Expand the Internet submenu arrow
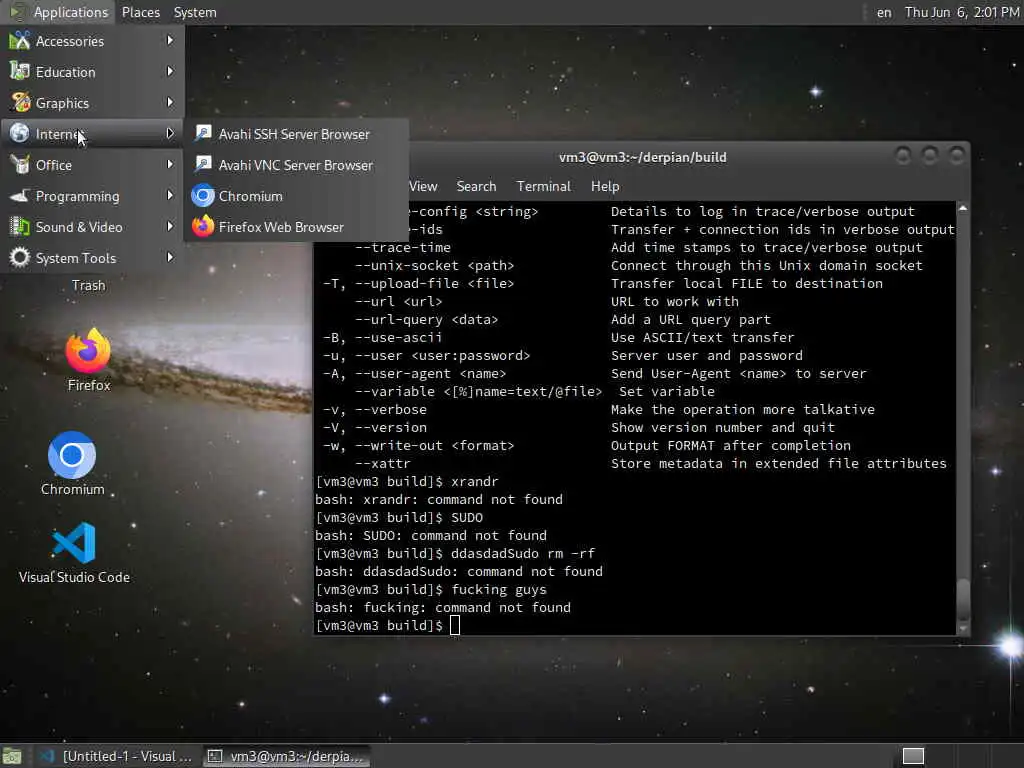1024x768 pixels. pos(170,133)
